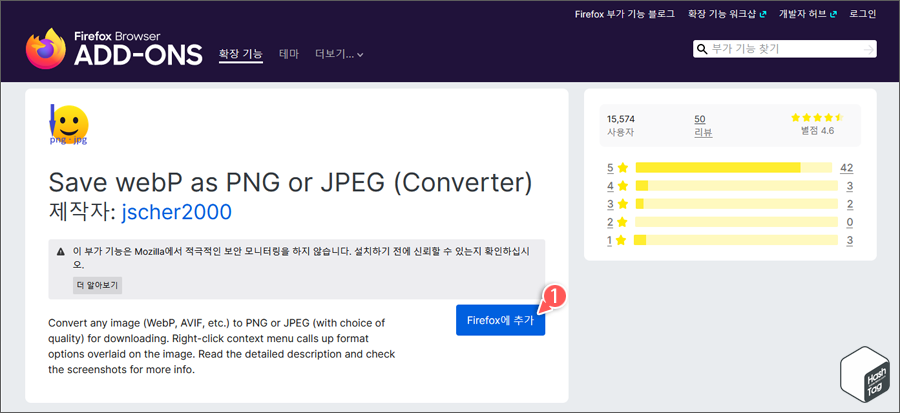The width and height of the screenshot is (900, 413).
Task: Click the add-on smiley png/jpg icon
Action: (x=69, y=124)
